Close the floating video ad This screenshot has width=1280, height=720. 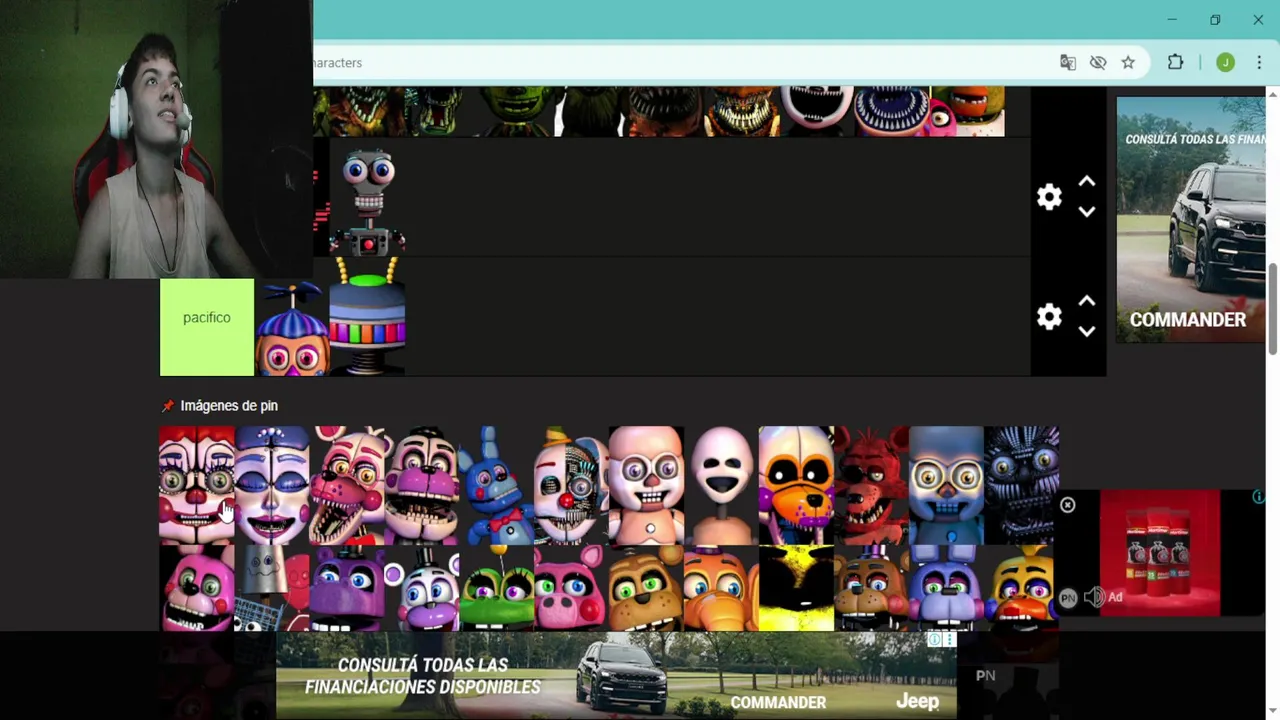(1067, 506)
